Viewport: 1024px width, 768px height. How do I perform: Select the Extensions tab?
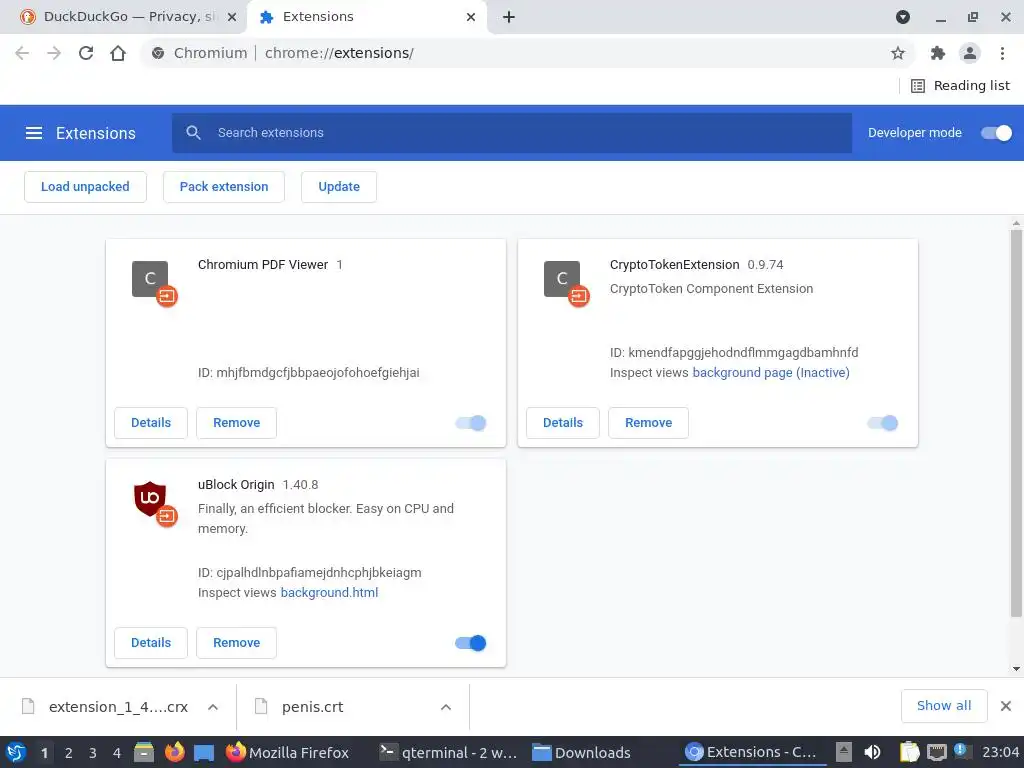tap(366, 17)
